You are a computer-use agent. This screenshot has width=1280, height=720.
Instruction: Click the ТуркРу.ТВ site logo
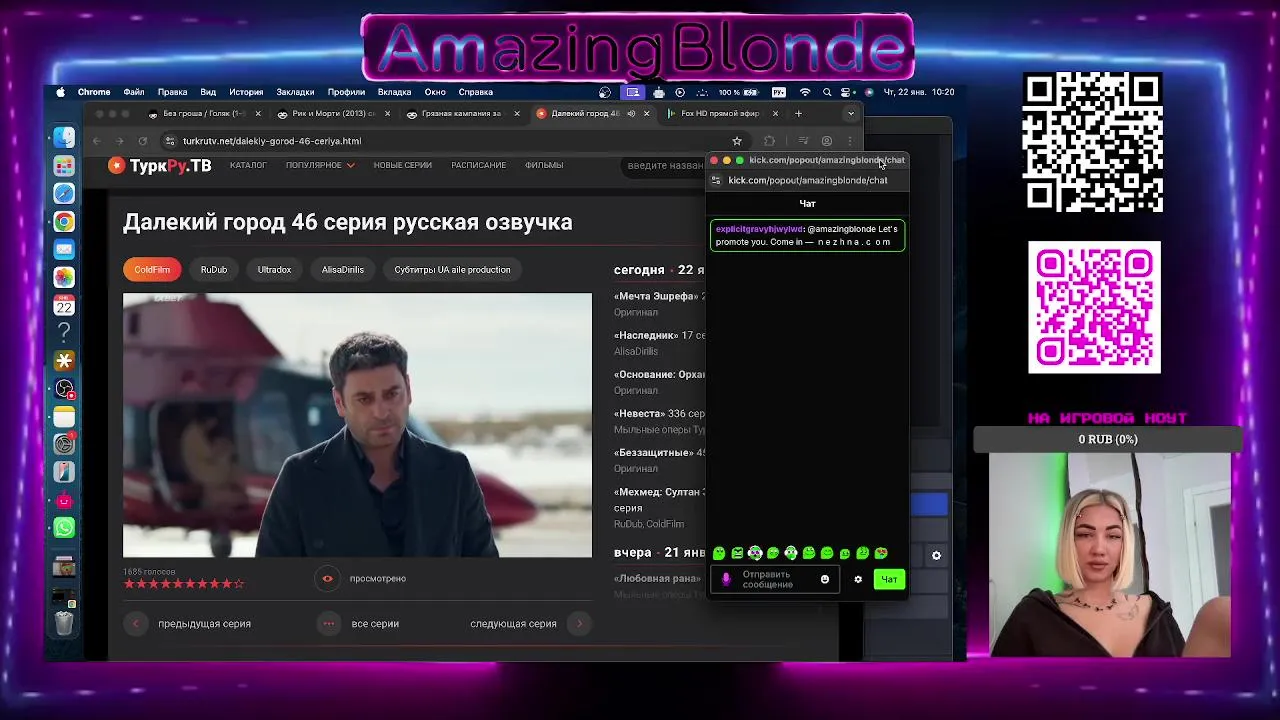tap(160, 166)
